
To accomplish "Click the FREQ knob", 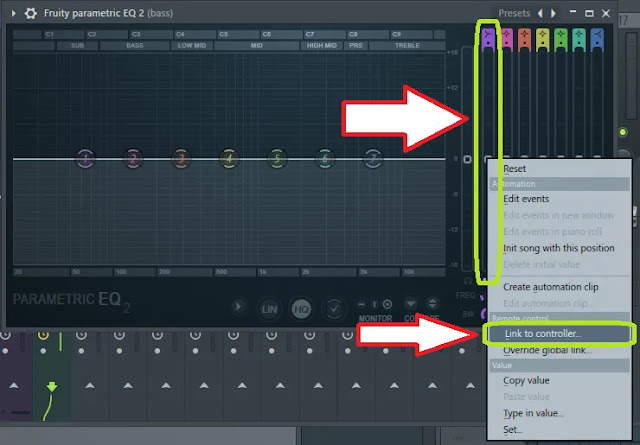I will (483, 297).
